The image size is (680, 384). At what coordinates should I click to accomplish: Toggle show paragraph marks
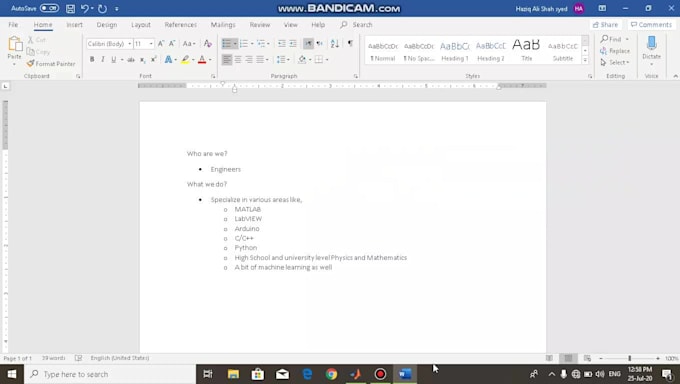(x=350, y=43)
